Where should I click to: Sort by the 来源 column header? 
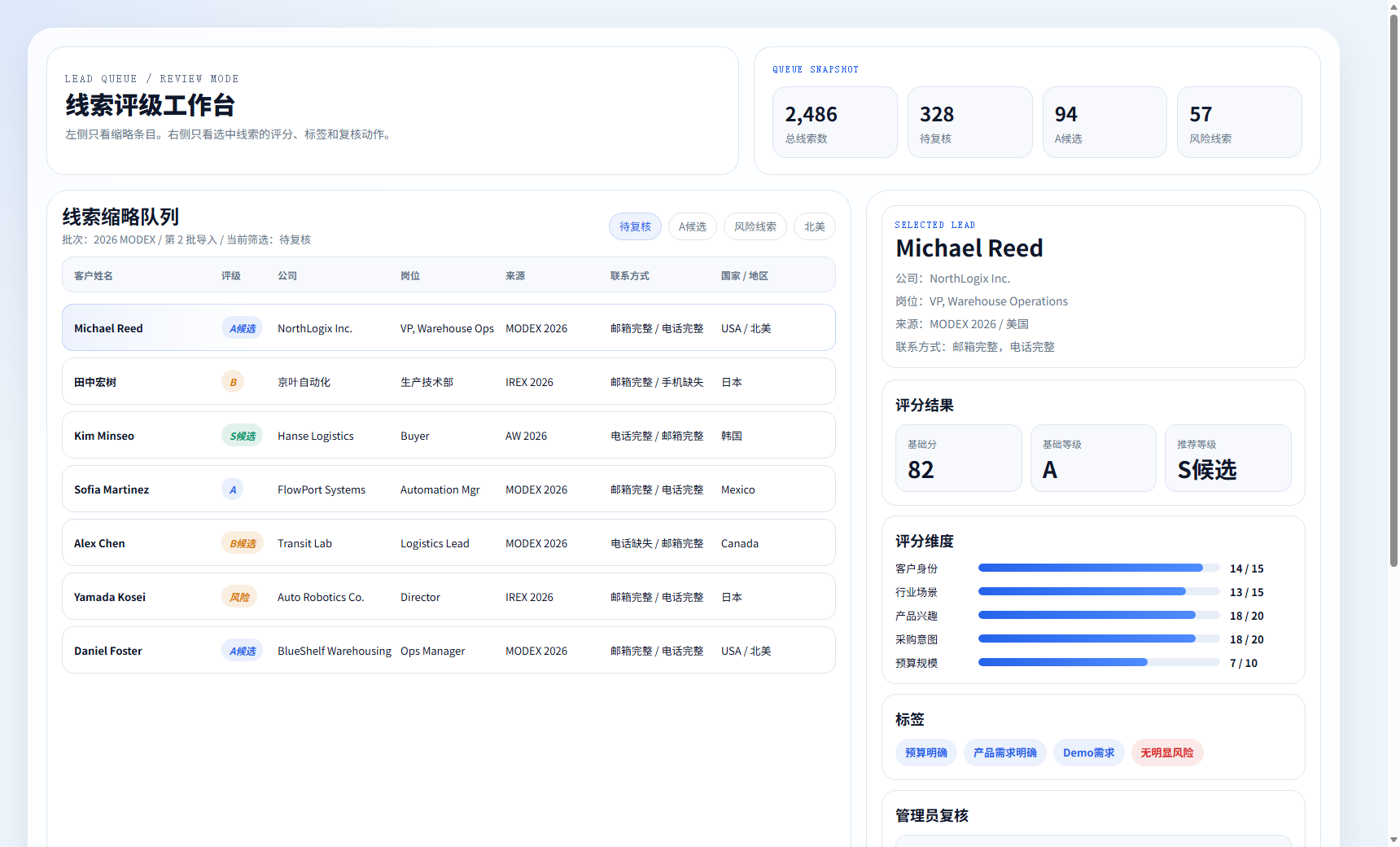click(515, 276)
